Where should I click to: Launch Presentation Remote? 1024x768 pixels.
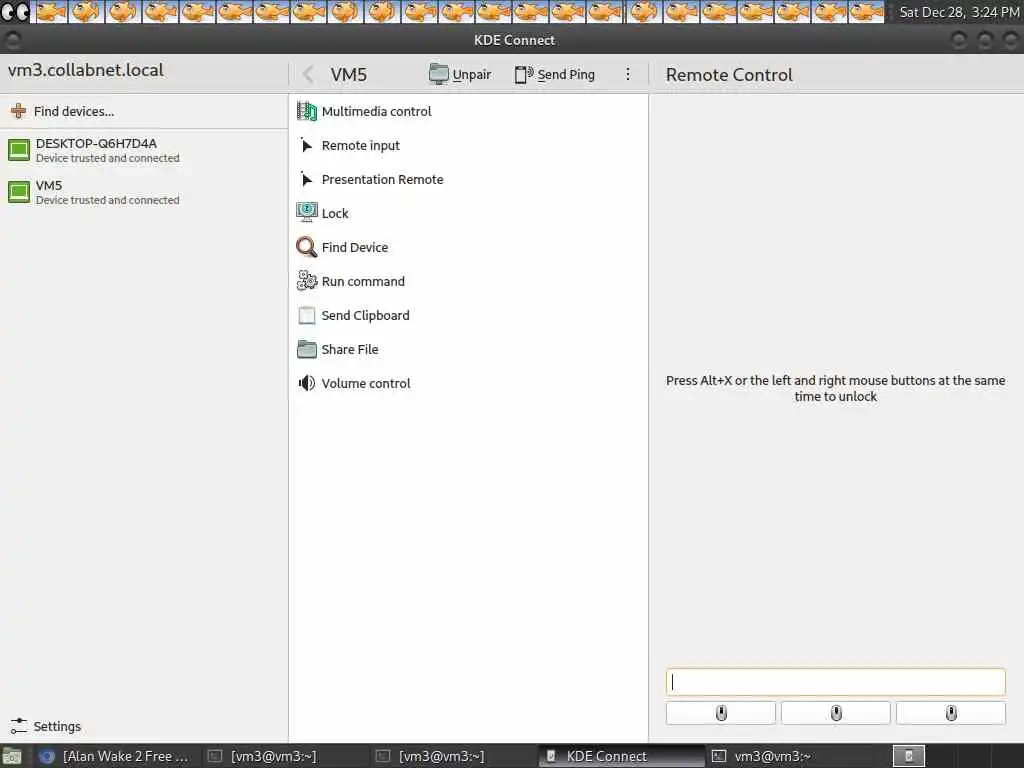pyautogui.click(x=468, y=180)
